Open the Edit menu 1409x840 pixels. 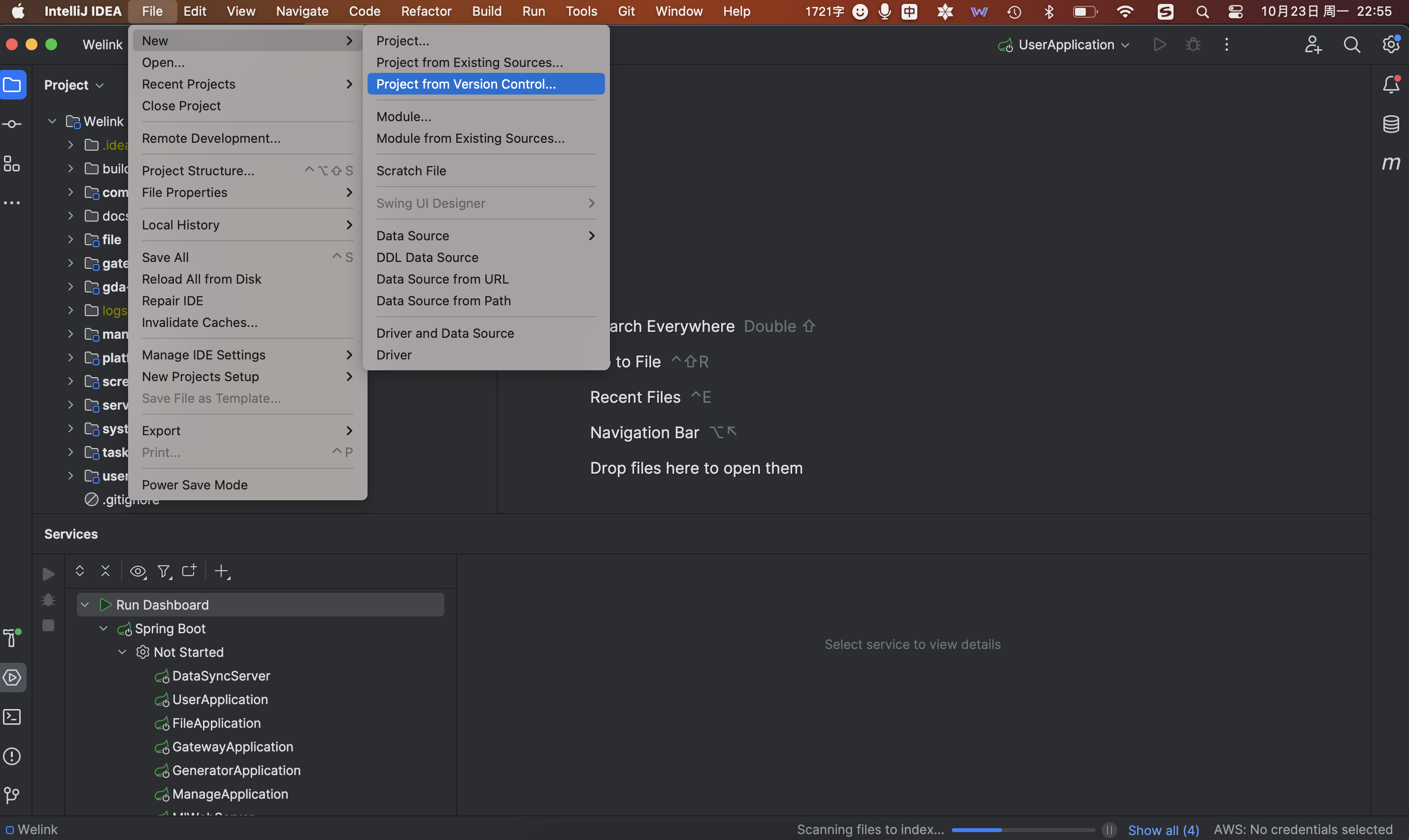(x=194, y=11)
